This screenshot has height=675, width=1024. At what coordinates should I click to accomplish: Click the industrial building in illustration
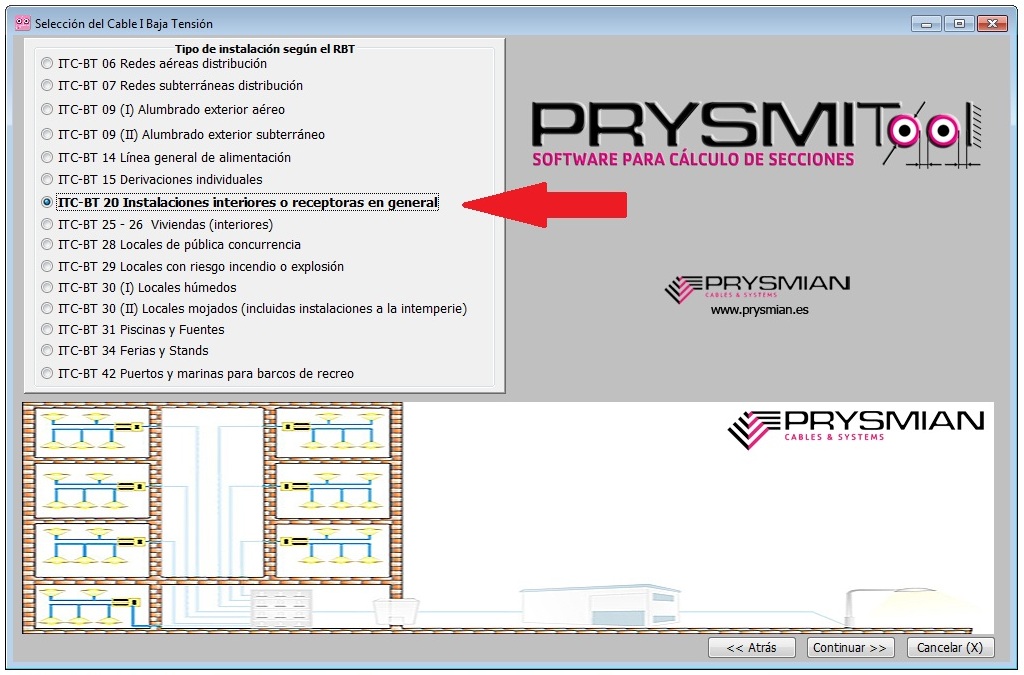click(600, 606)
